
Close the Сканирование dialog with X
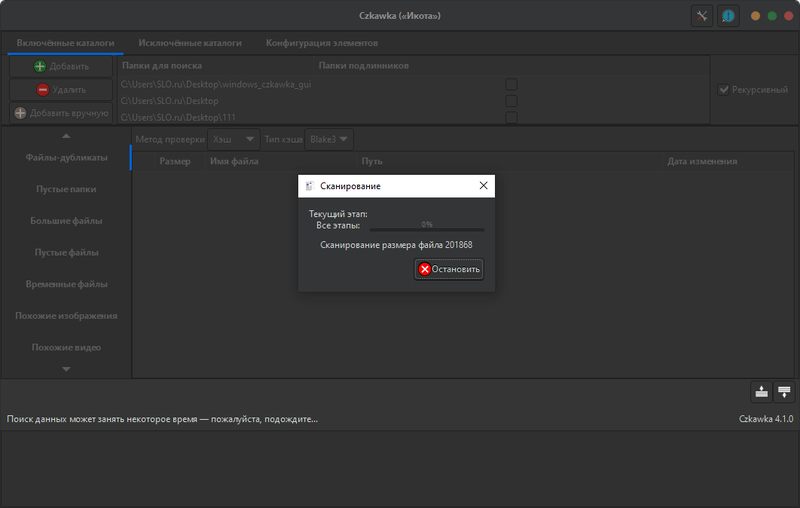tap(483, 186)
